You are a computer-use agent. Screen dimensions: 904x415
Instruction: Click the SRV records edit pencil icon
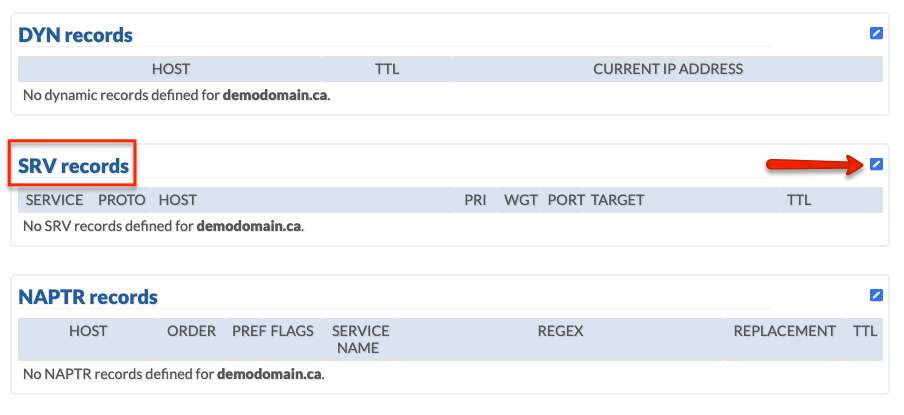click(x=876, y=164)
